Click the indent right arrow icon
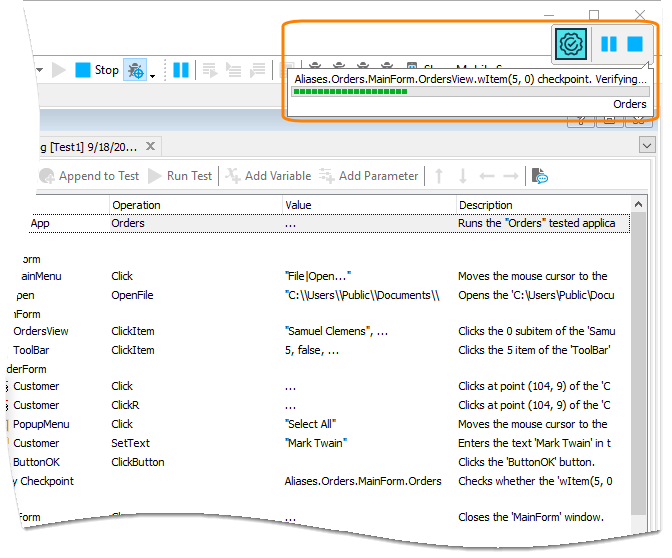Viewport: 672px width, 558px height. coord(511,176)
